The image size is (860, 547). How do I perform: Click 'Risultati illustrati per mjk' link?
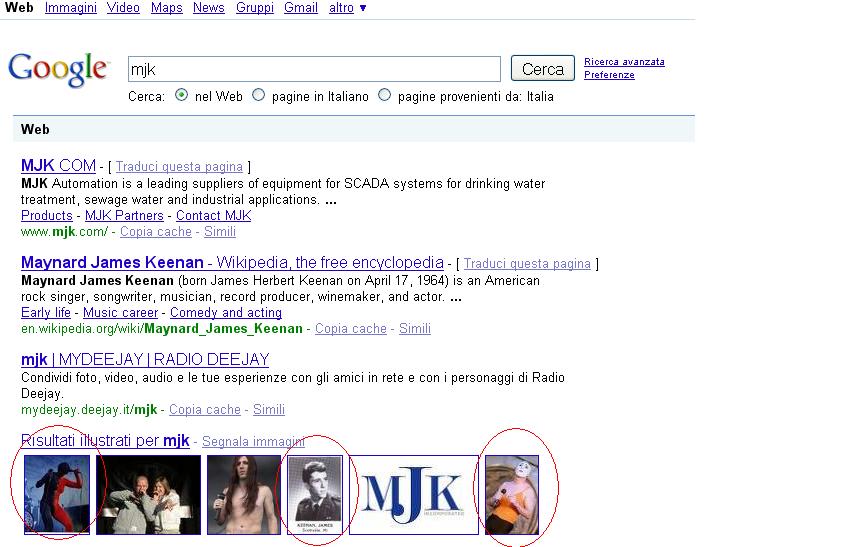[x=105, y=440]
